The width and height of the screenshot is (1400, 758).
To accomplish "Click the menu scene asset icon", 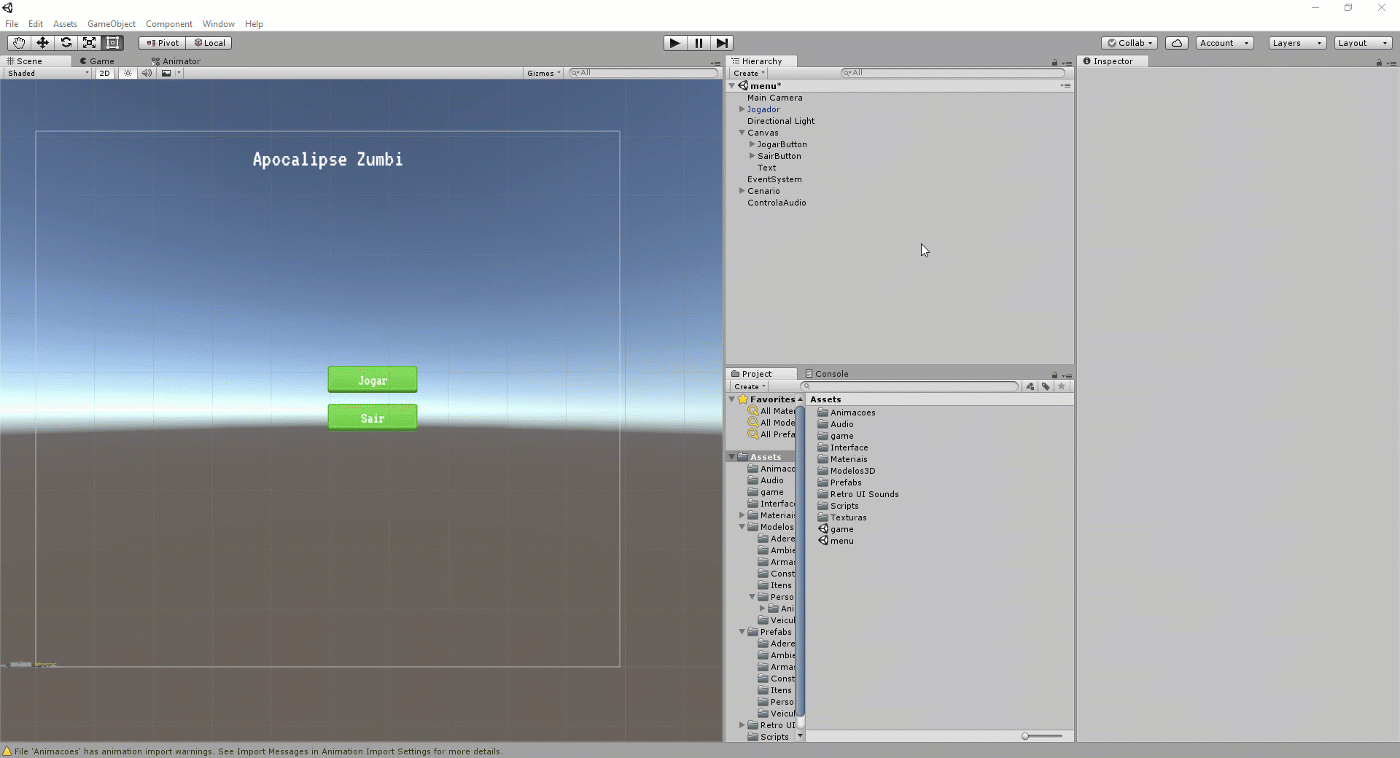I will coord(824,541).
